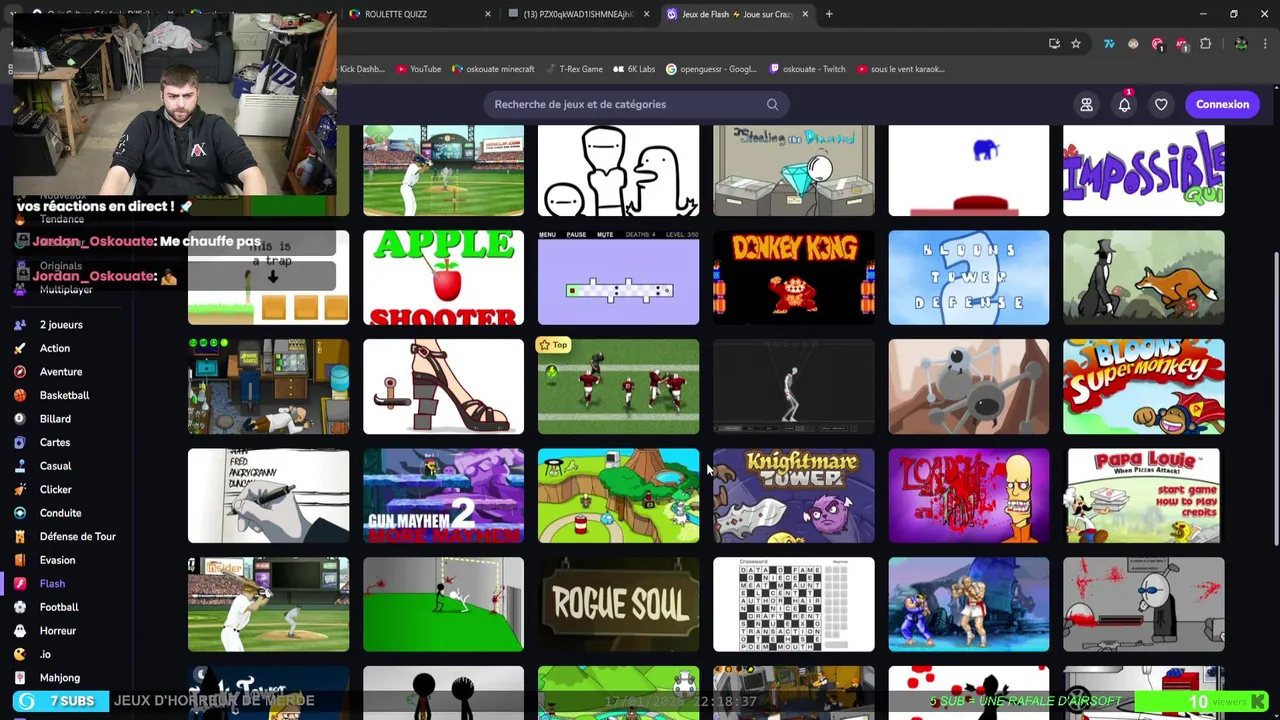Click the bookmark star in address bar
The width and height of the screenshot is (1280, 720).
coord(1075,44)
